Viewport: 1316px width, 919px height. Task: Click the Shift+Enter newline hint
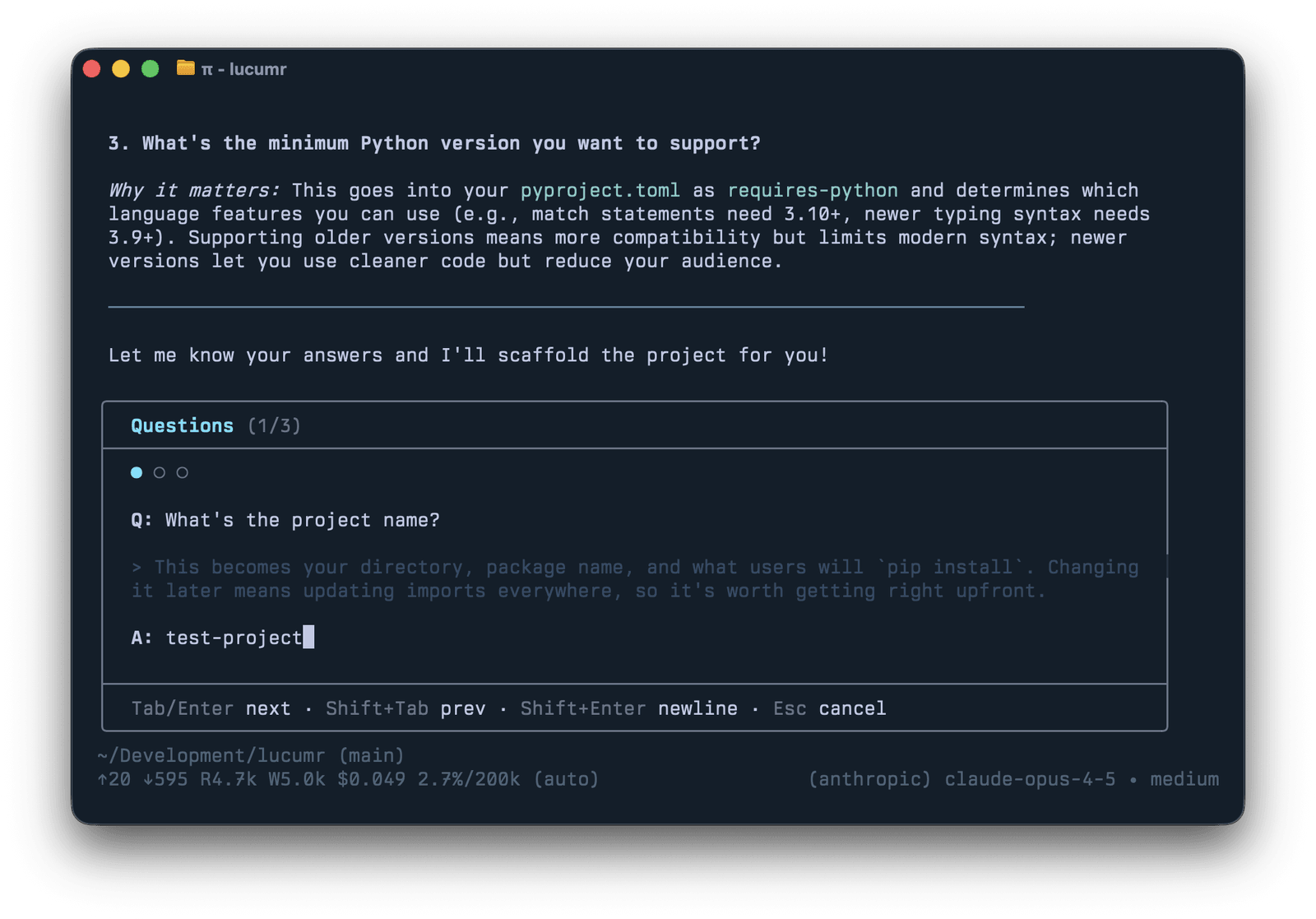629,708
